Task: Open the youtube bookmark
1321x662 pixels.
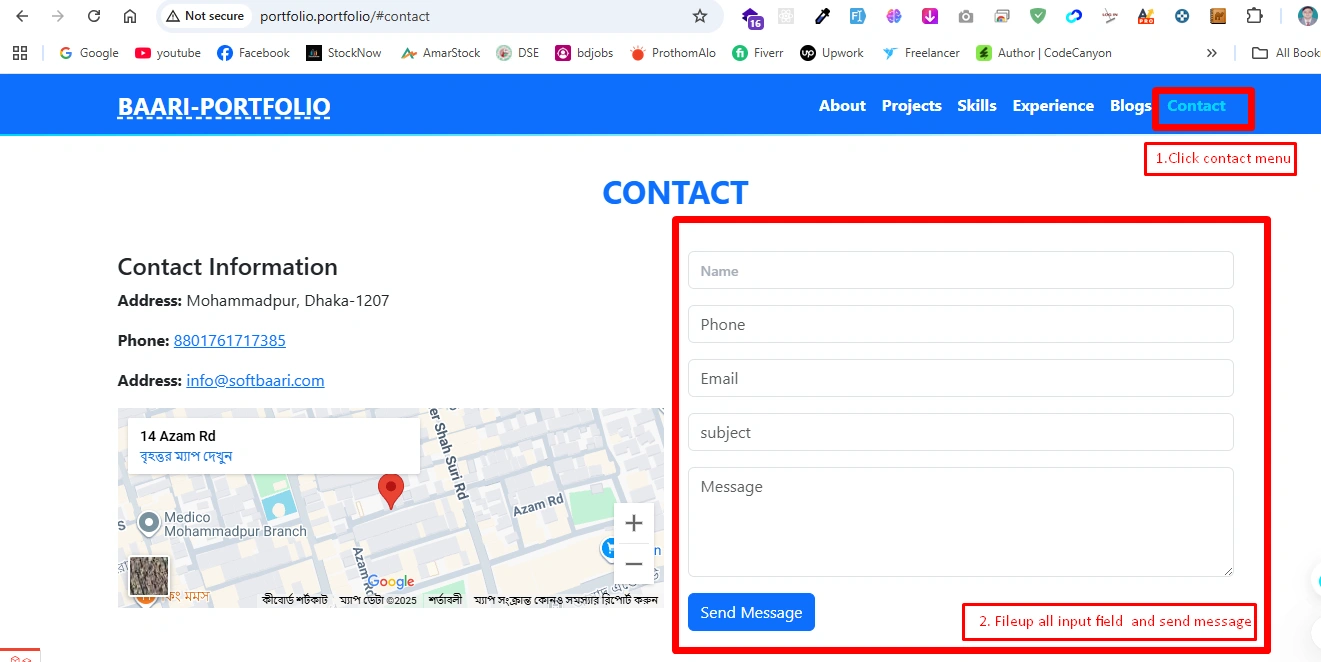Action: (x=168, y=53)
